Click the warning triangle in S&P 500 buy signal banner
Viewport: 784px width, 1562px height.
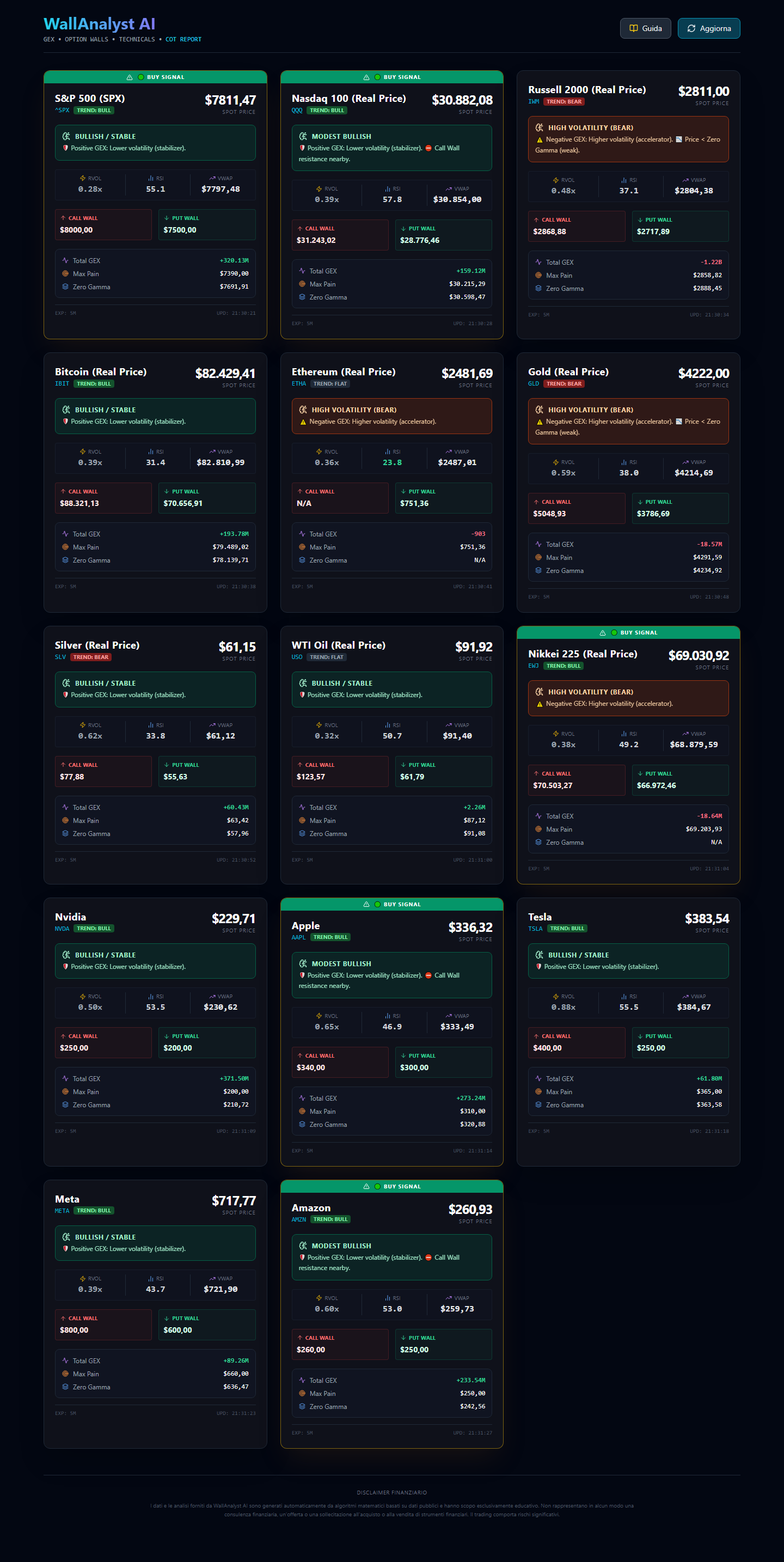click(x=129, y=78)
